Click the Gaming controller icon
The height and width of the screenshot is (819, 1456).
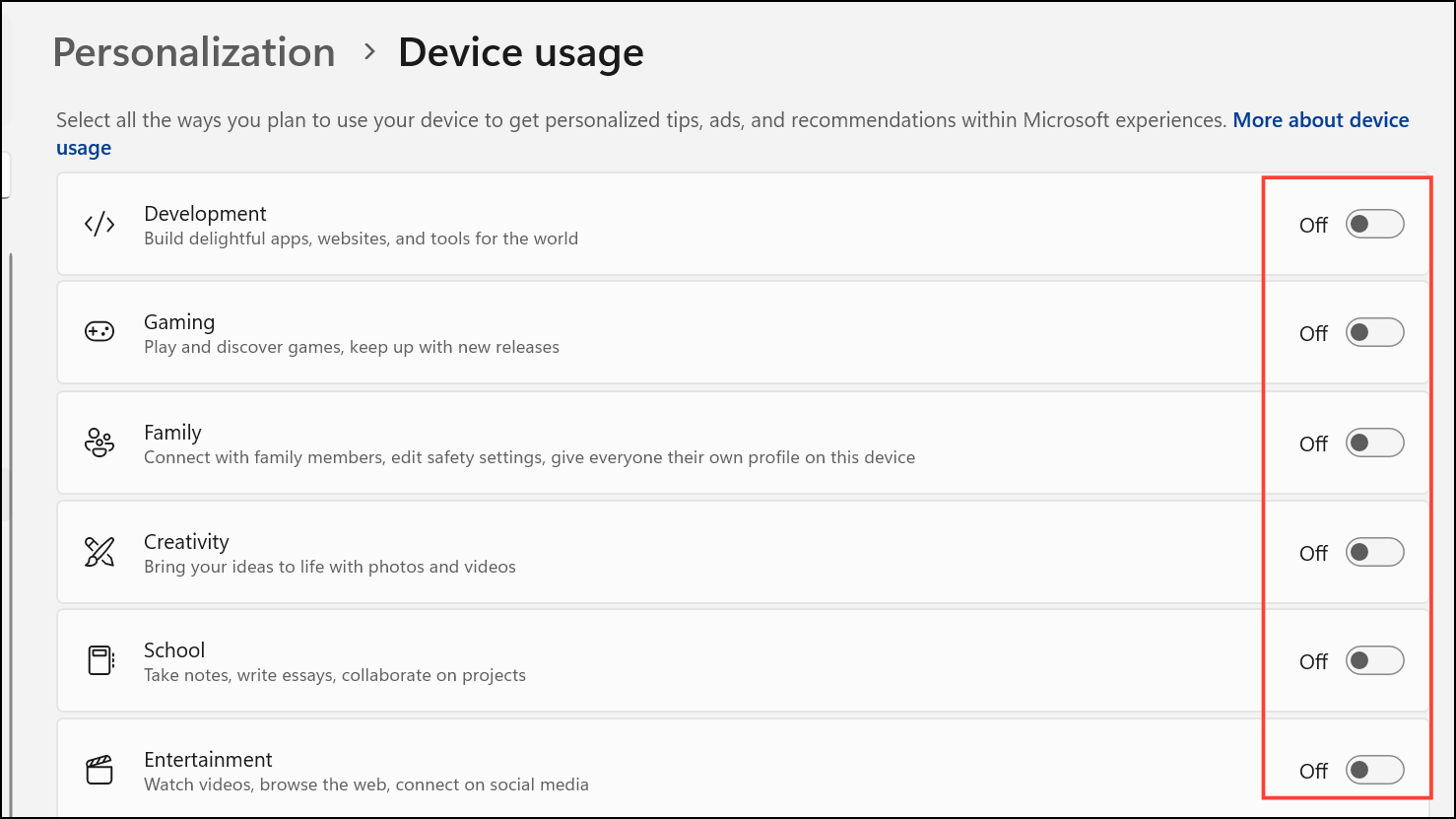(99, 333)
